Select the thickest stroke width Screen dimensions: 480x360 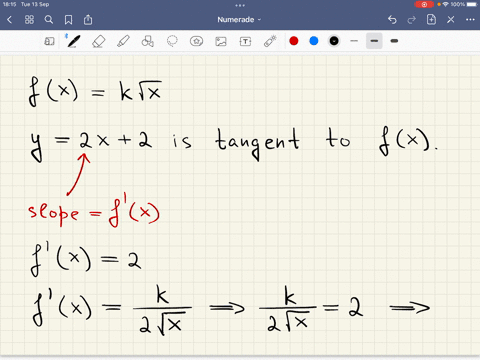coord(394,41)
